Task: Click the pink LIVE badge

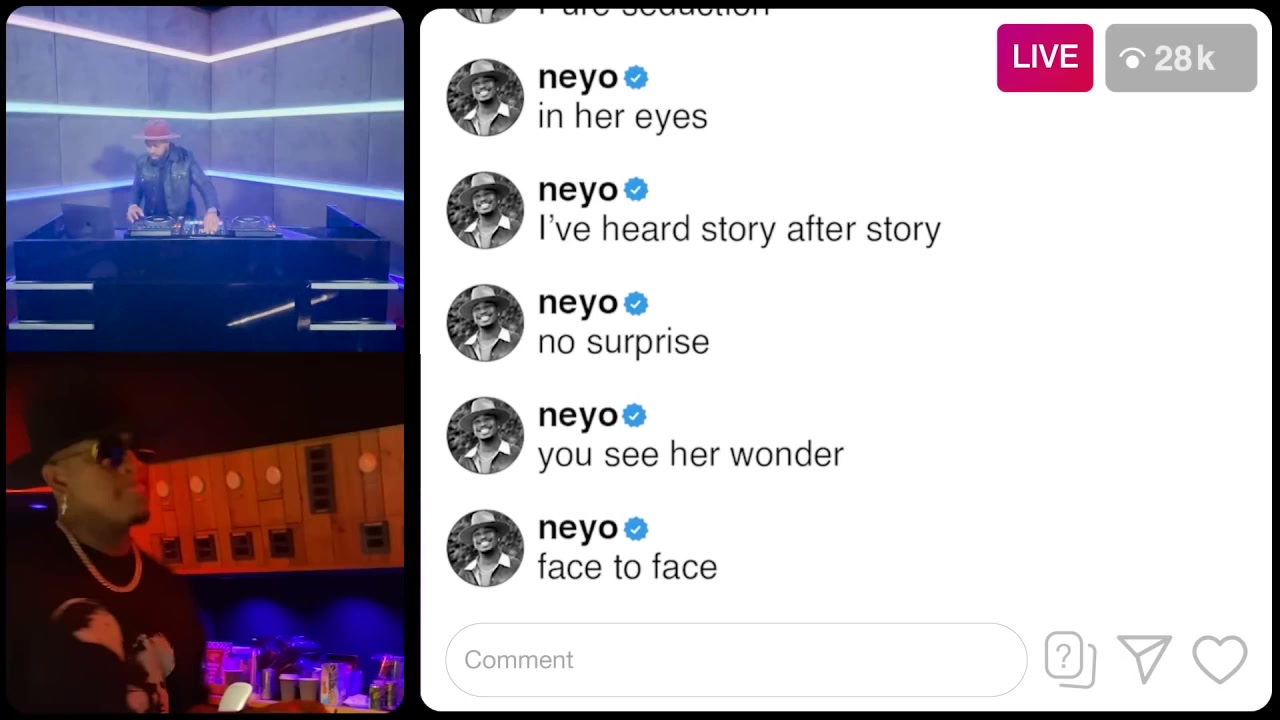Action: click(x=1045, y=58)
